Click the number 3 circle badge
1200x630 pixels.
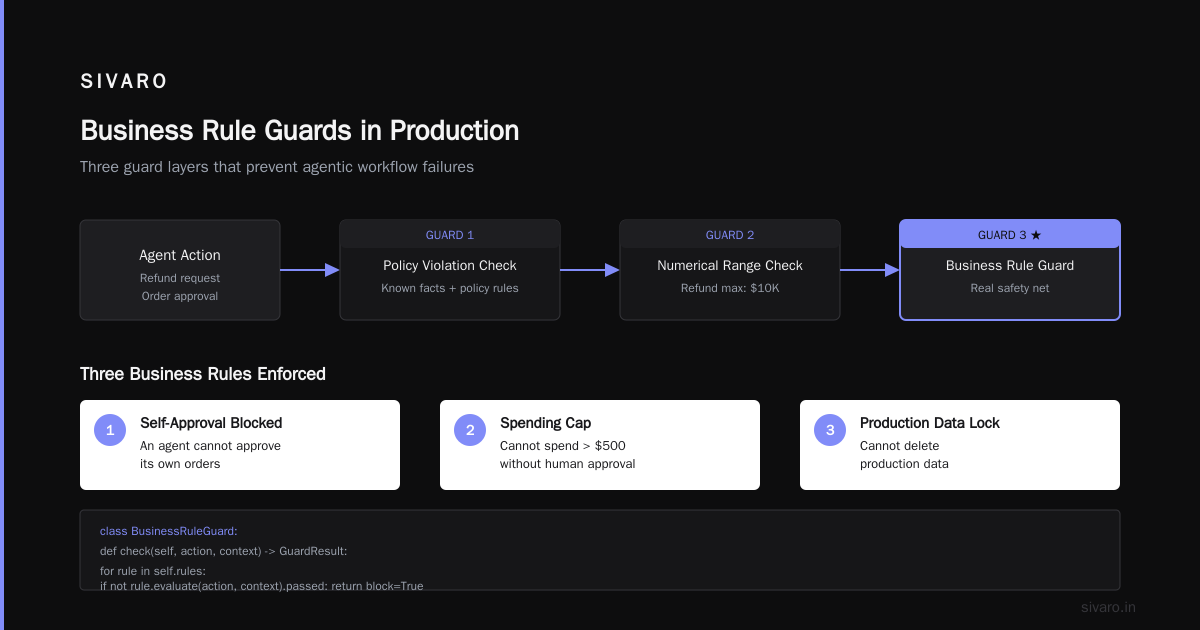(830, 430)
